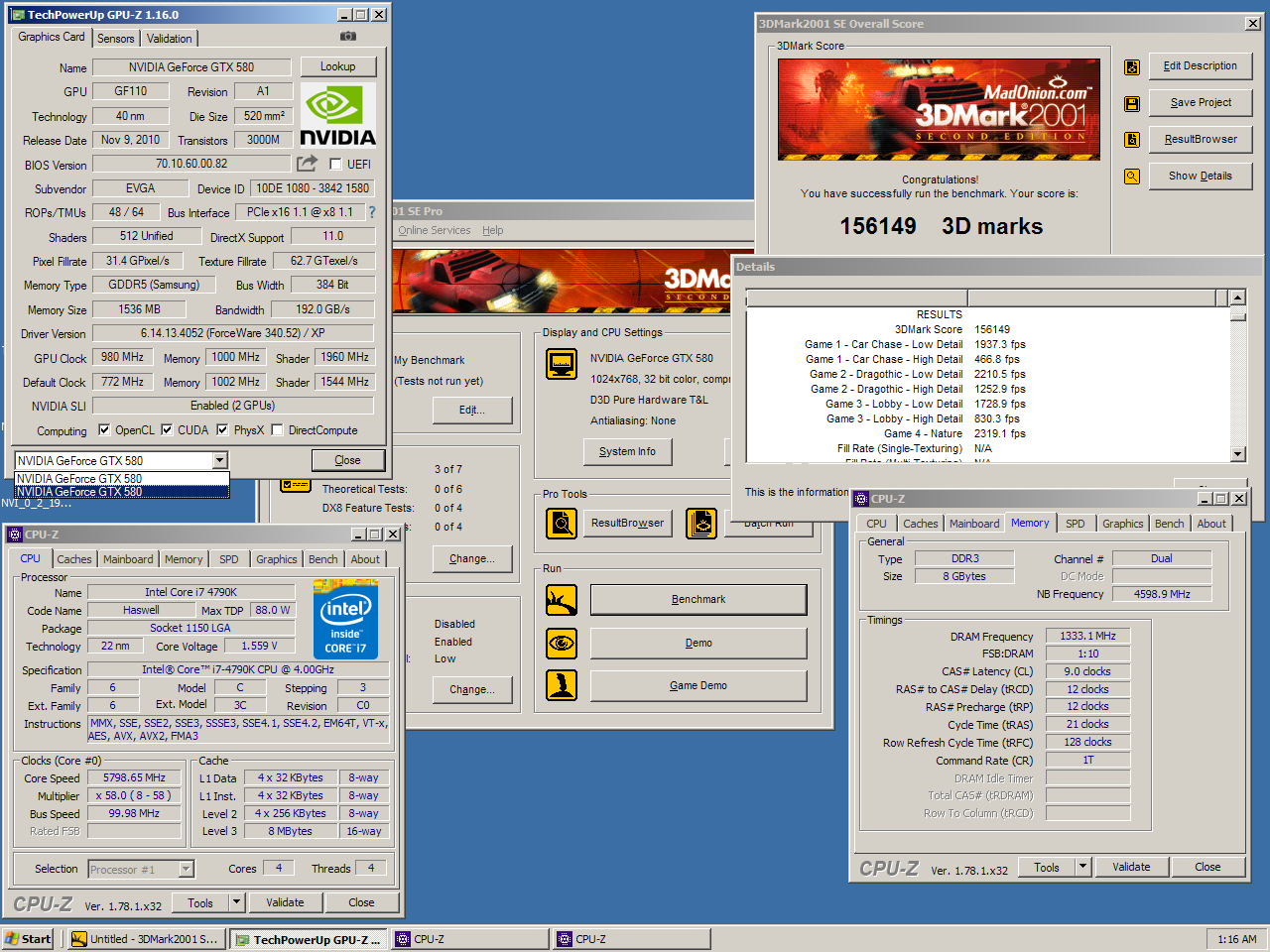Open the Help menu in 3DMark2001
Viewport: 1270px width, 952px height.
click(x=493, y=230)
